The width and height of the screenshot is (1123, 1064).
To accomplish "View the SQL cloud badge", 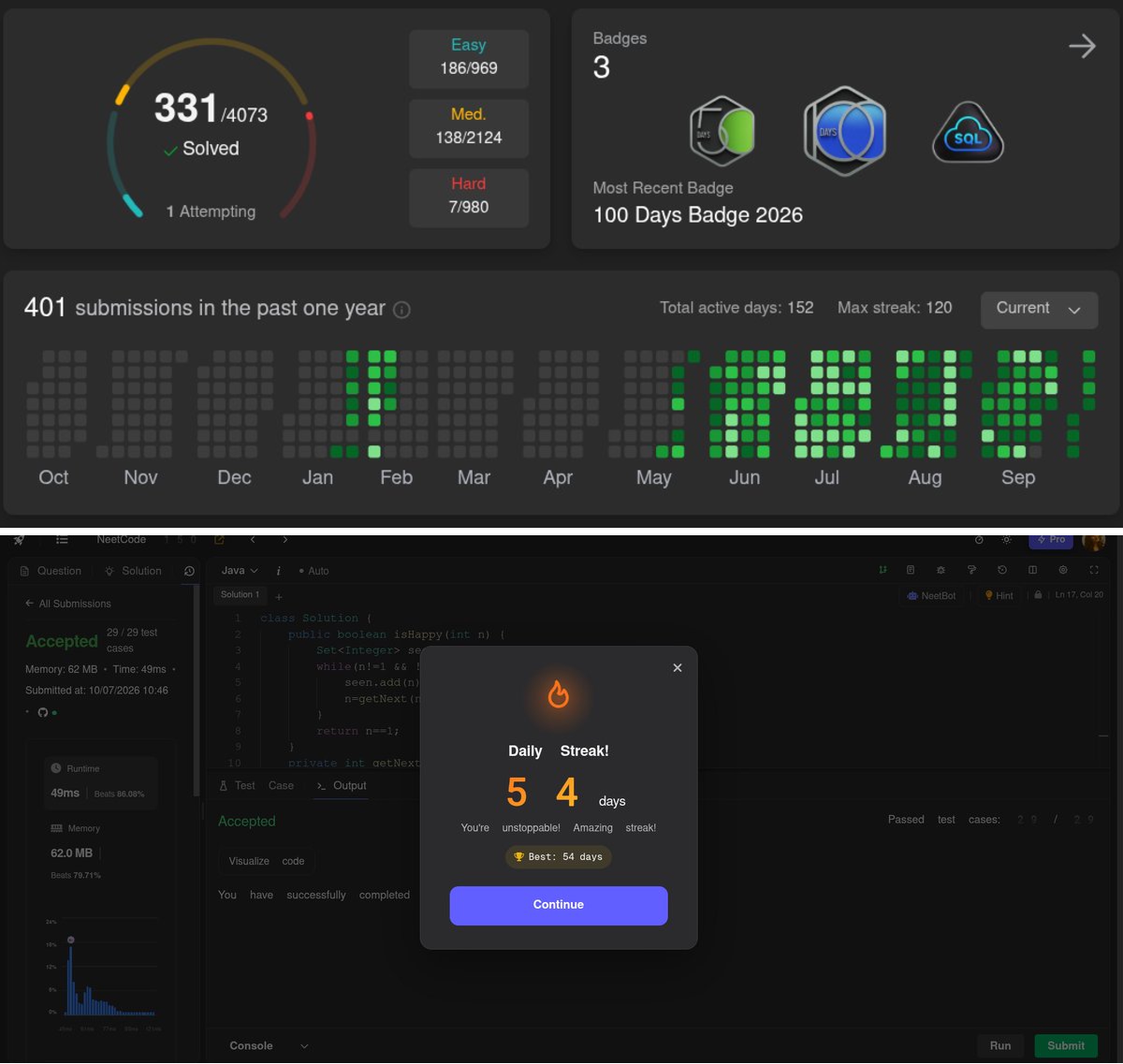I will (x=968, y=134).
